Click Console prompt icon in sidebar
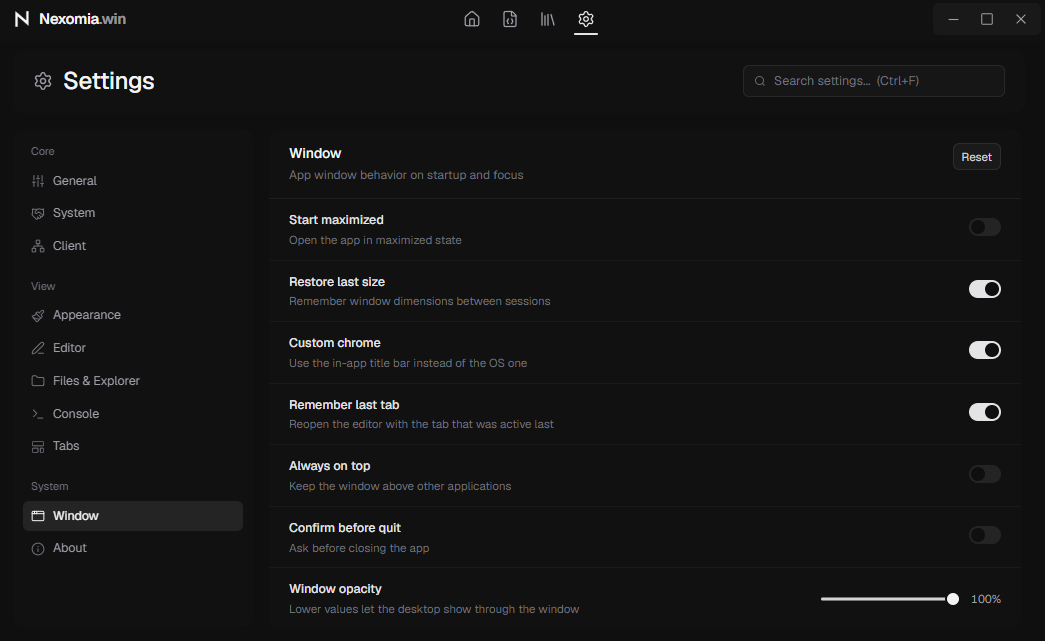This screenshot has height=641, width=1045. click(x=38, y=414)
